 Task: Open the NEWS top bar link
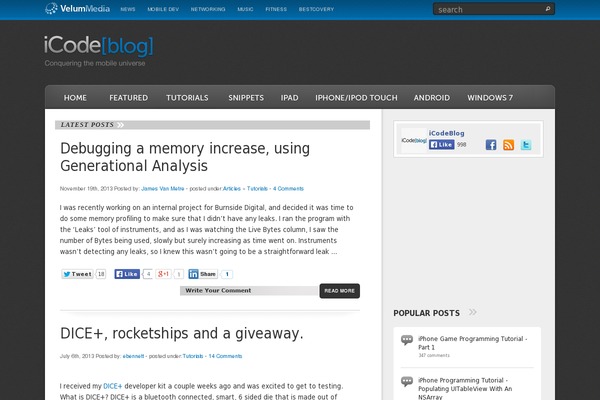(x=128, y=9)
